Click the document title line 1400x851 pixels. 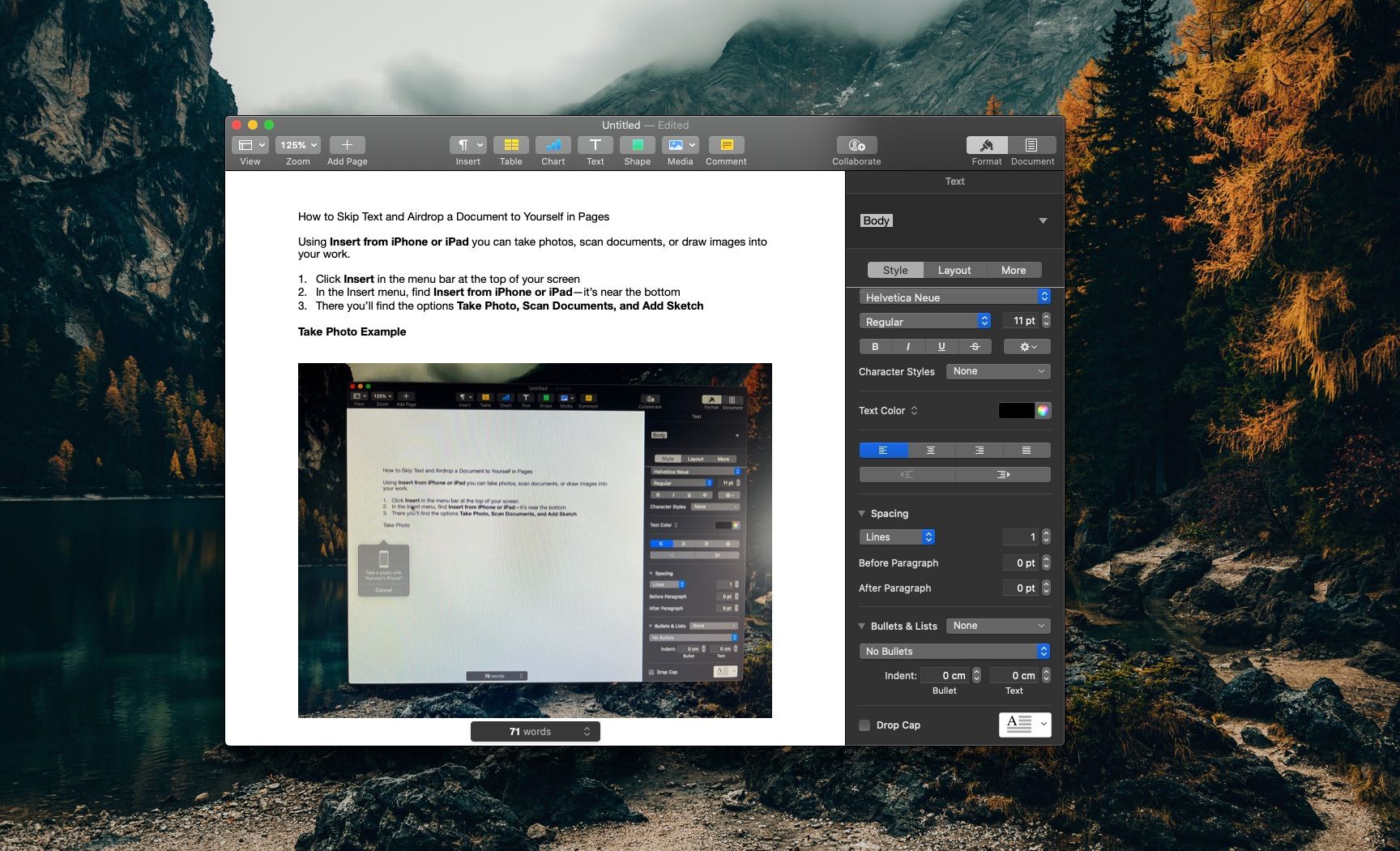point(454,216)
